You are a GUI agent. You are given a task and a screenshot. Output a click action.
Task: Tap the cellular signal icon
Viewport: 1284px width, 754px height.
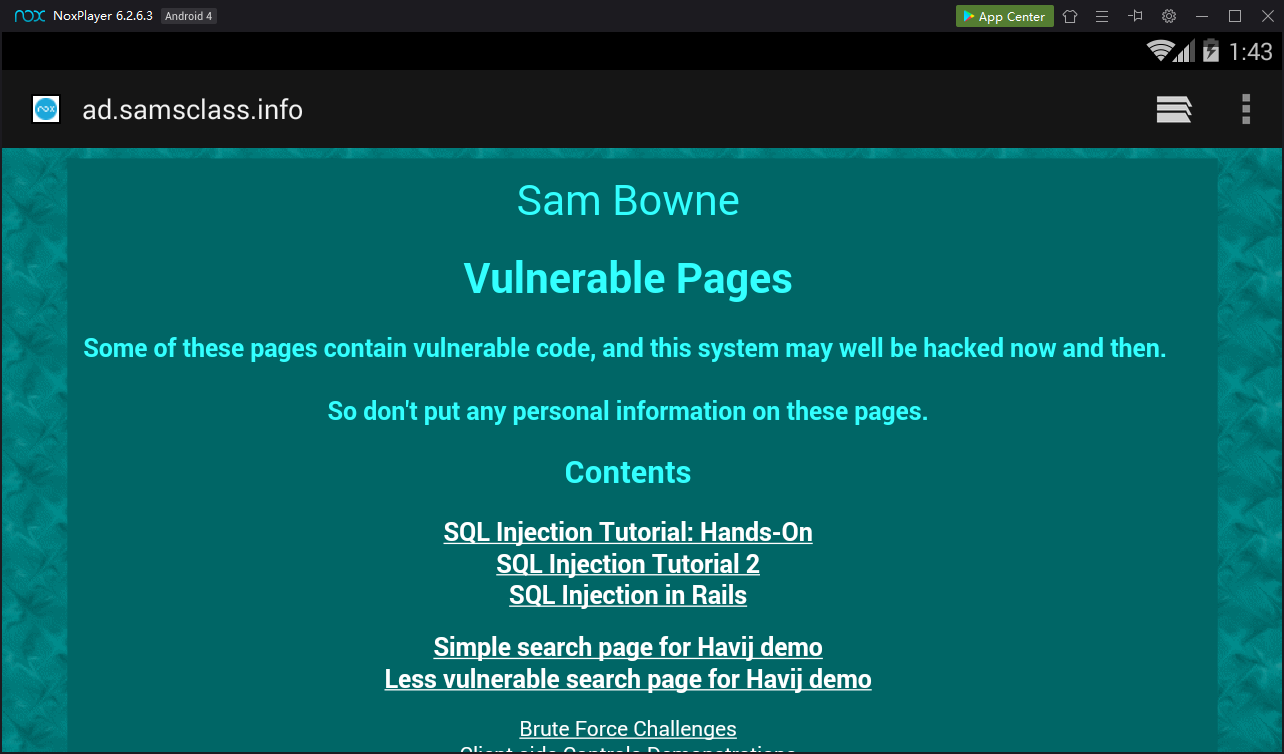1185,51
